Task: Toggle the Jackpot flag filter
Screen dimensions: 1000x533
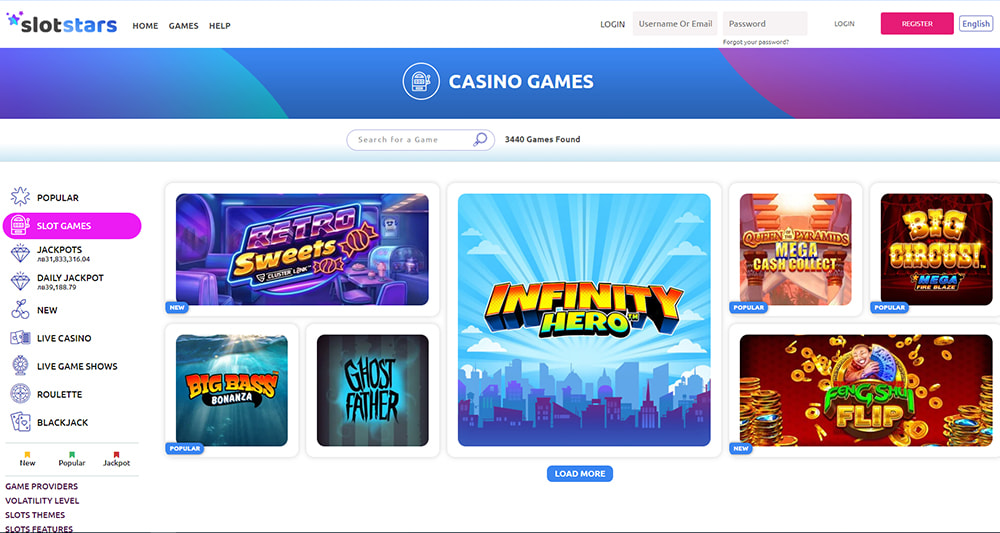Action: pos(116,459)
